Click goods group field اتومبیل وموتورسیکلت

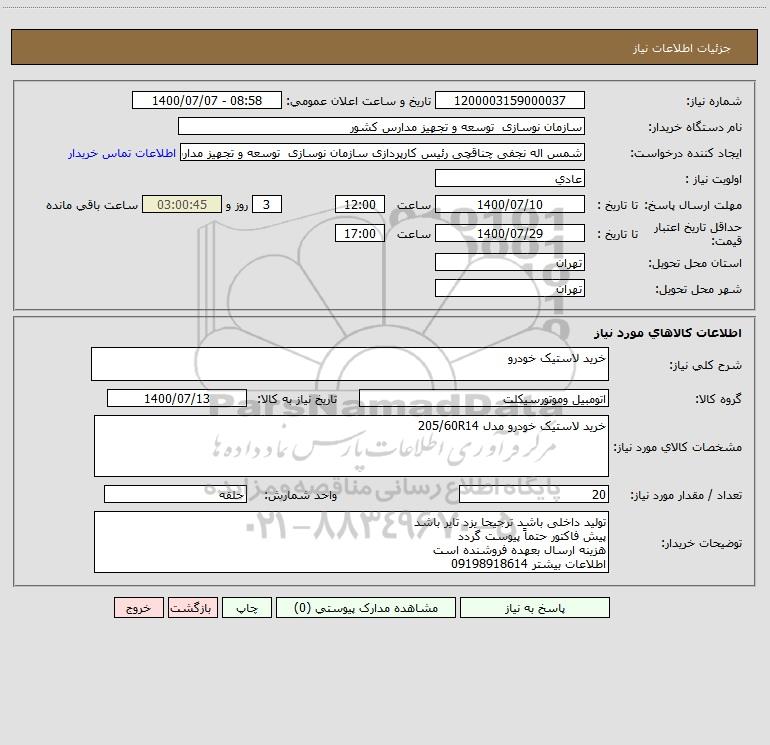[x=484, y=398]
